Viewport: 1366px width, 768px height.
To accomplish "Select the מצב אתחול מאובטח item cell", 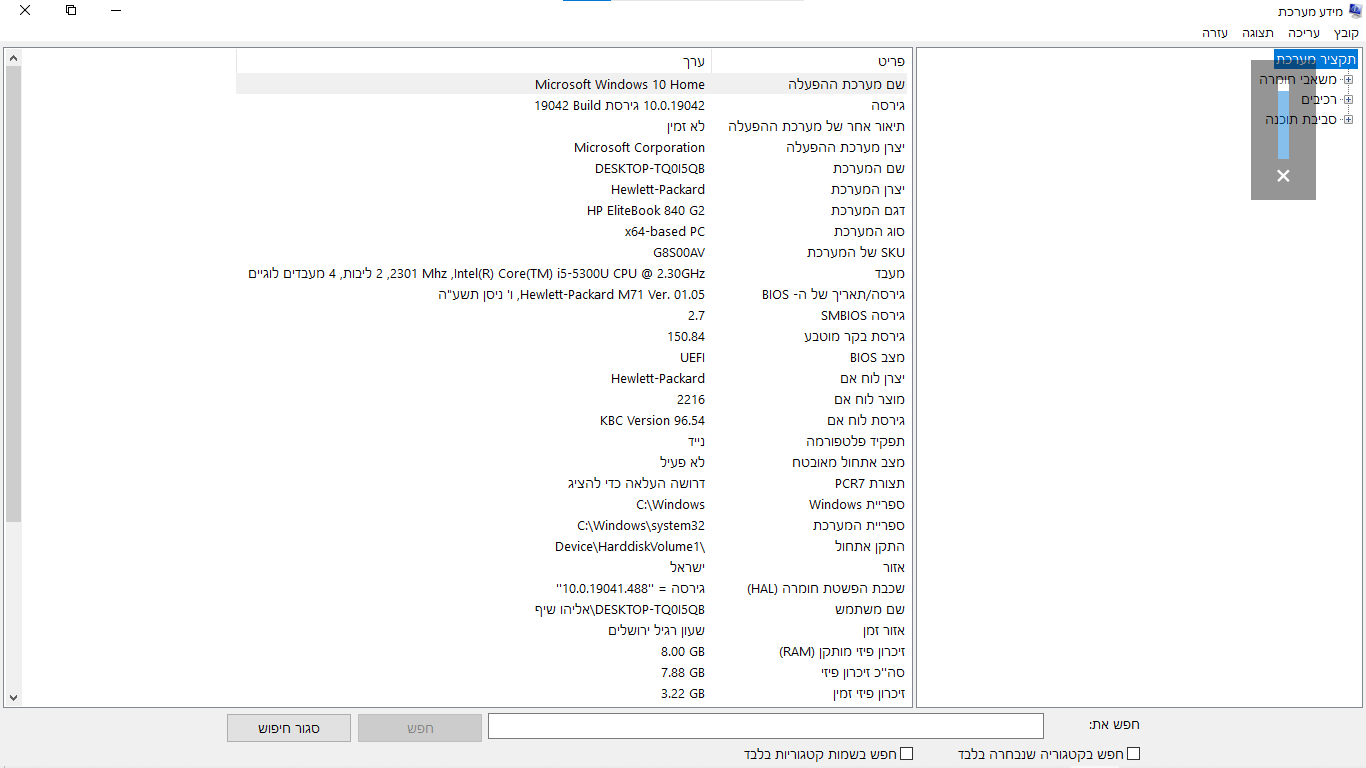I will point(849,463).
